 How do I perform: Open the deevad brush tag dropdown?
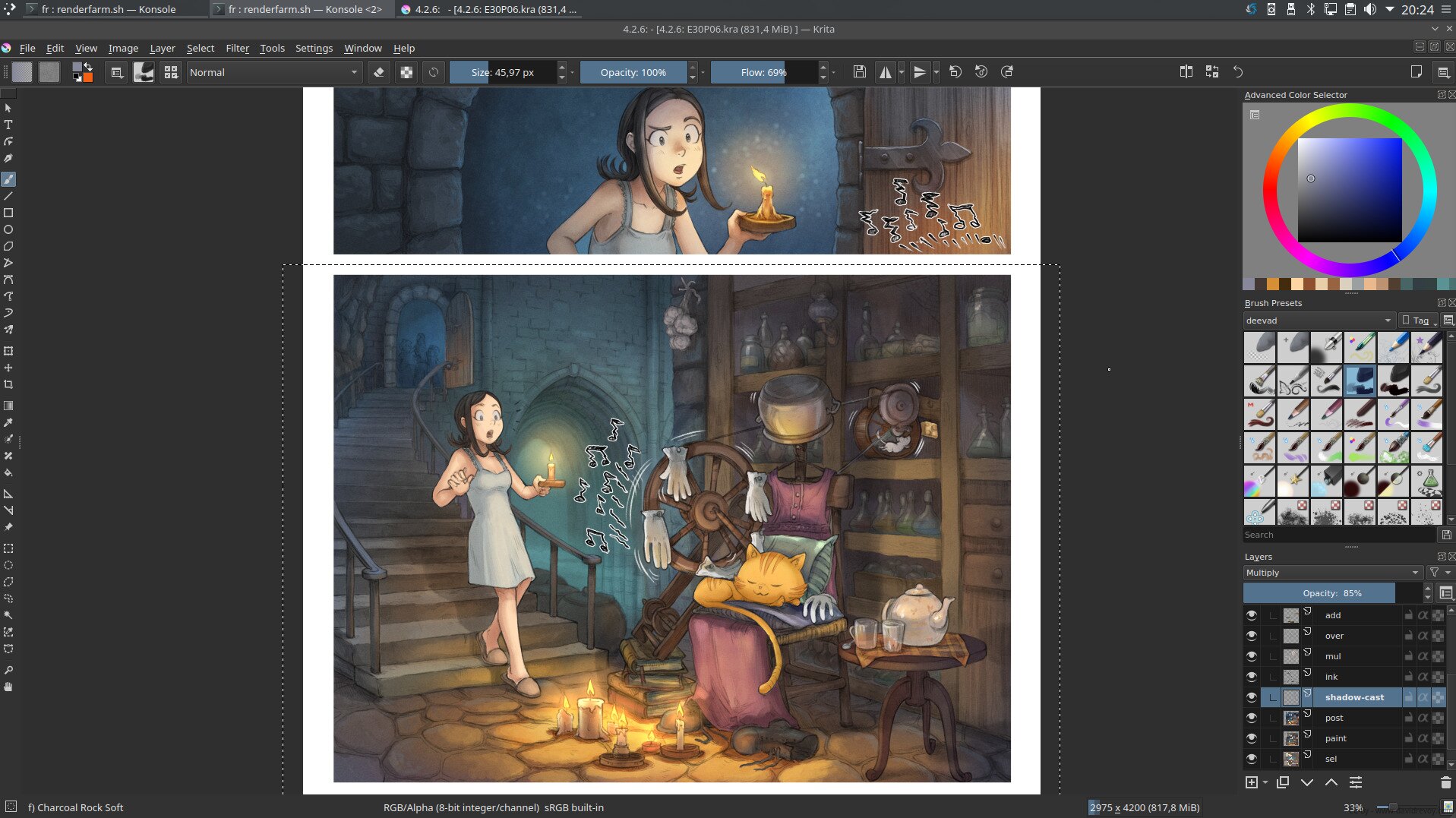[1318, 321]
